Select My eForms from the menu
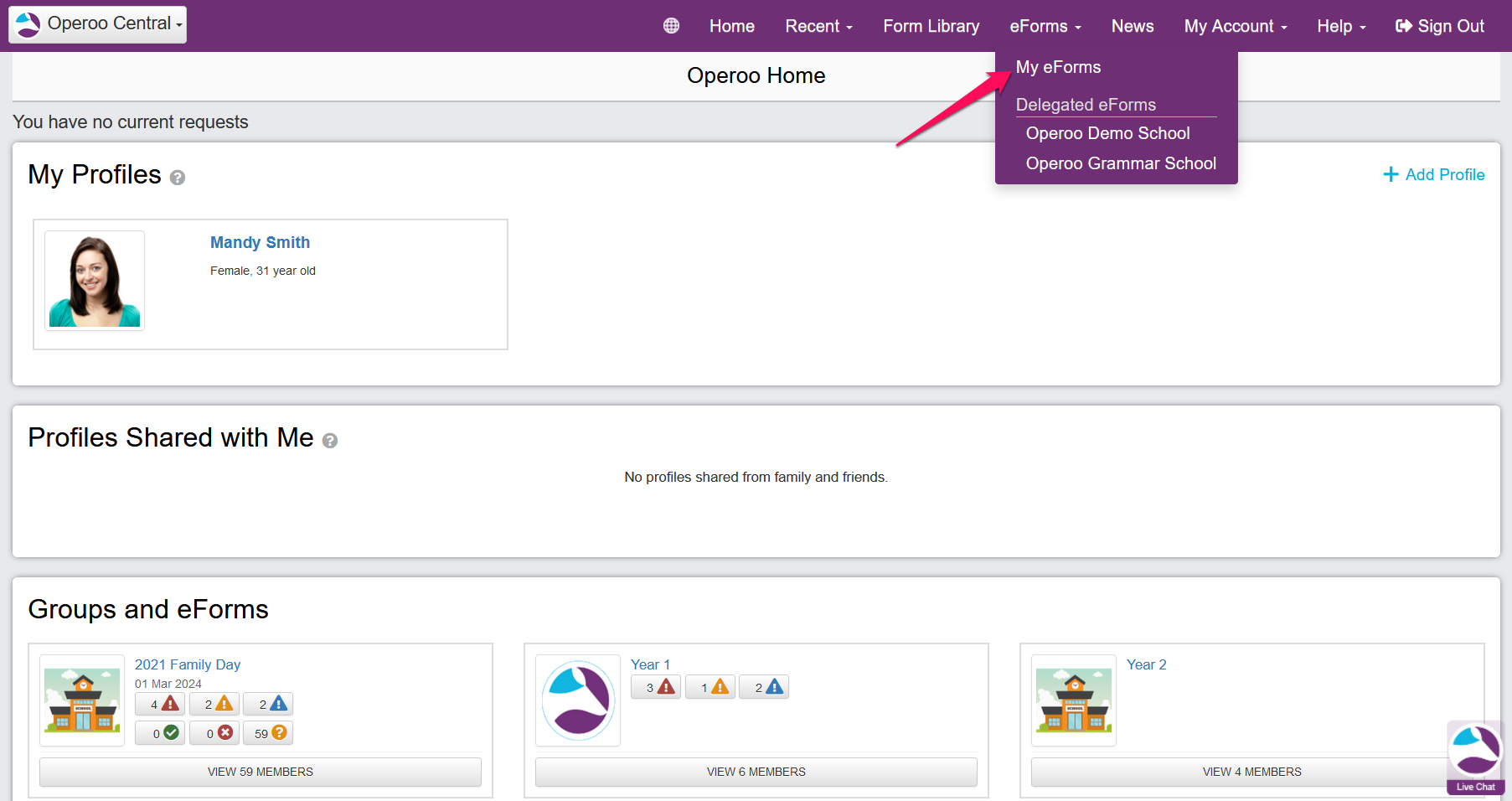 pos(1058,67)
